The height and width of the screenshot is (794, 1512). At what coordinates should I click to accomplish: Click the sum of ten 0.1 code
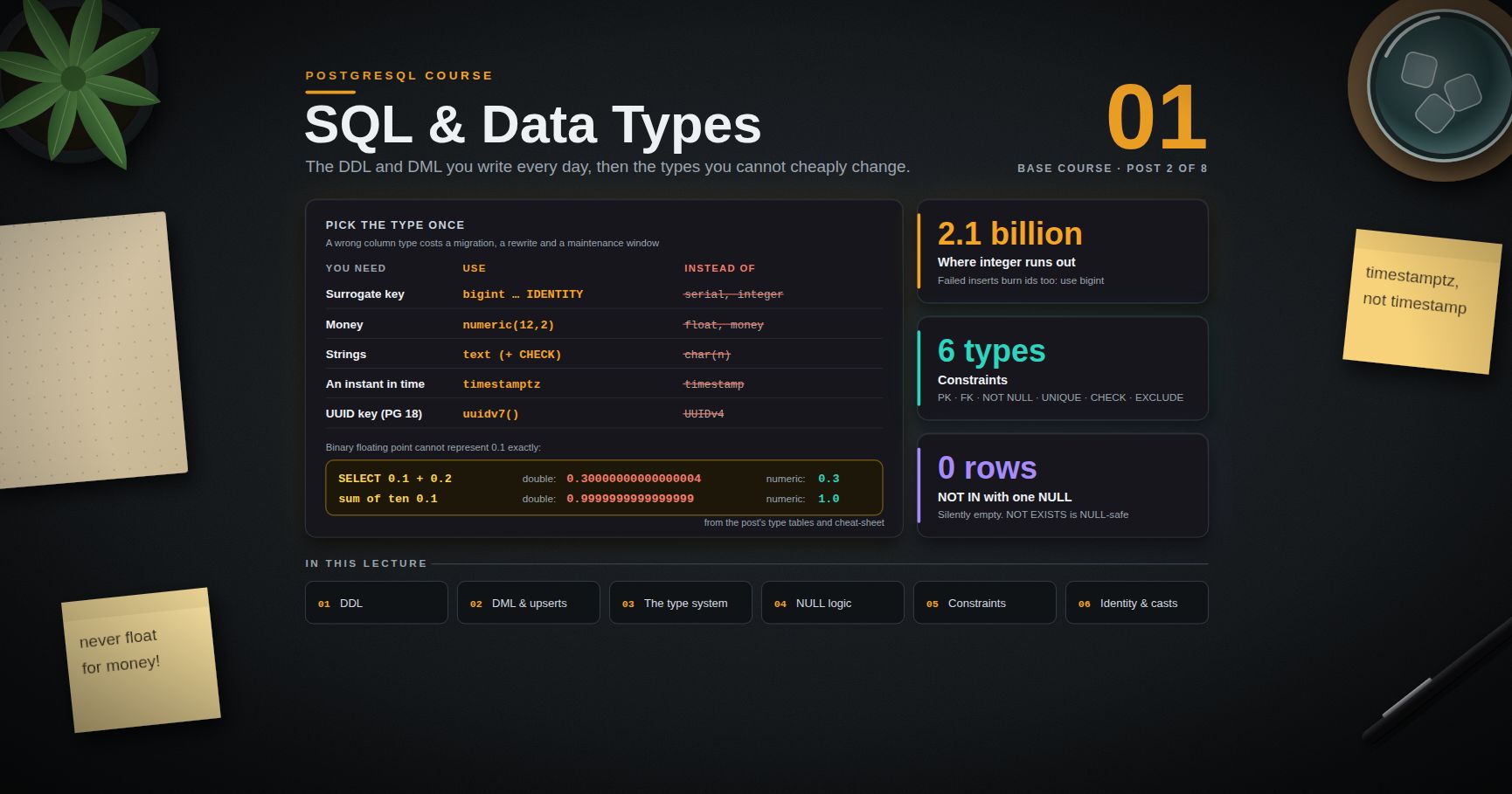388,499
